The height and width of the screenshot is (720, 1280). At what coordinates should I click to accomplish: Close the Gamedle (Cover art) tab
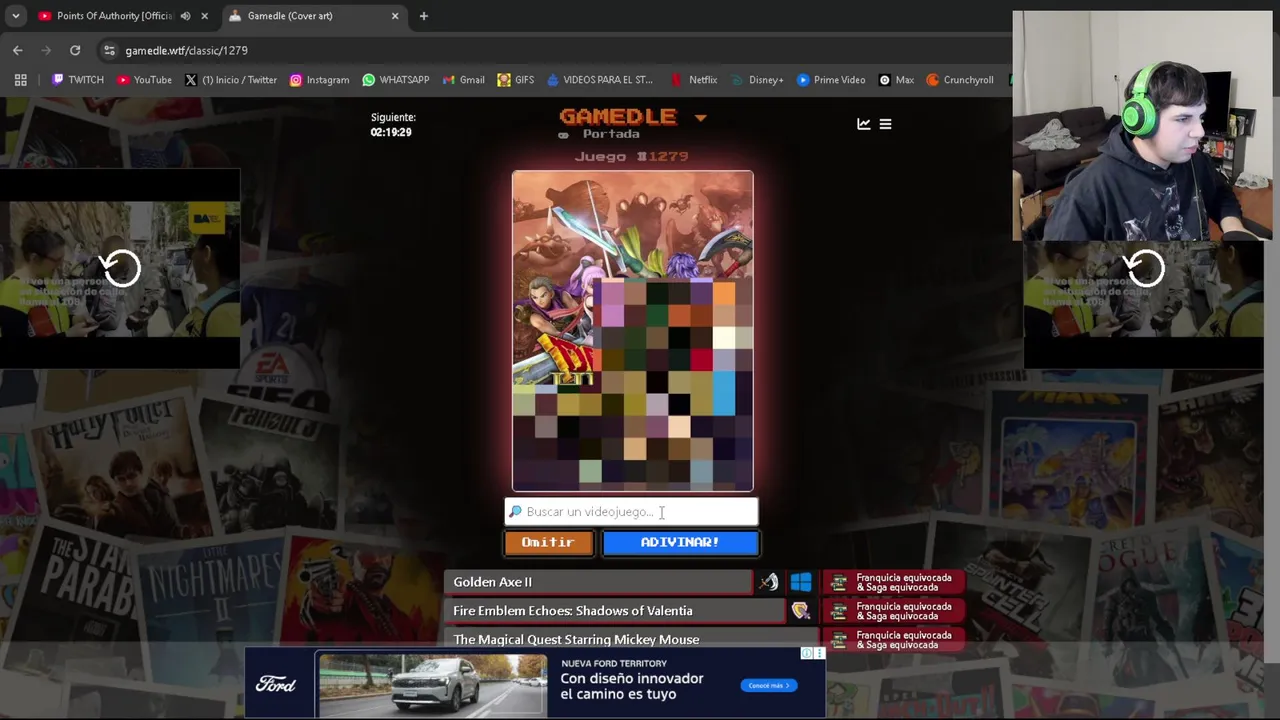click(x=395, y=16)
